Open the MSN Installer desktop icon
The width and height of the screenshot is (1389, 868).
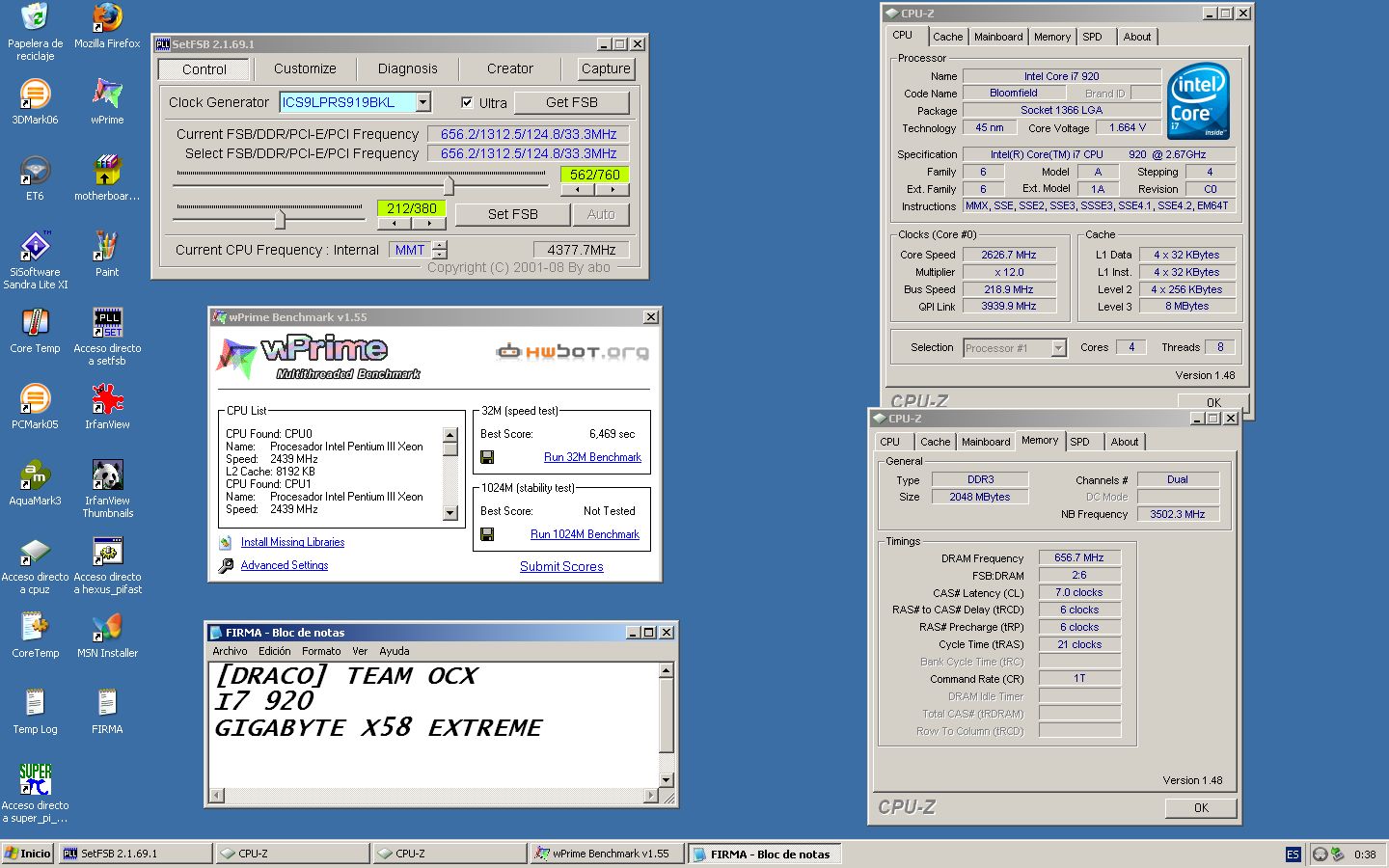pyautogui.click(x=107, y=627)
